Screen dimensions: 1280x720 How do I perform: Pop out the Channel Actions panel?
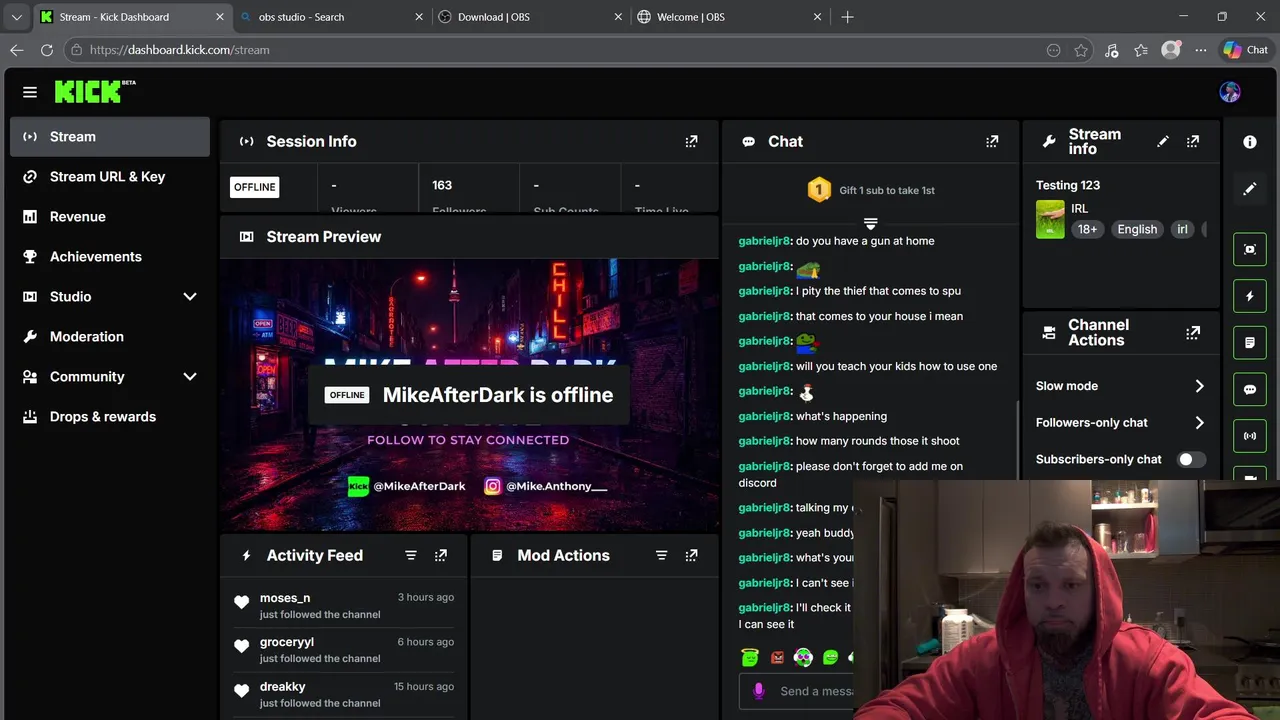click(x=1193, y=332)
